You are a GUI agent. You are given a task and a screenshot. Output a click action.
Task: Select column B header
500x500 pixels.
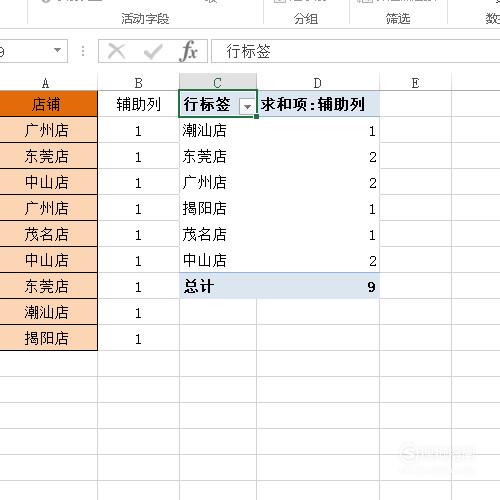[x=139, y=83]
